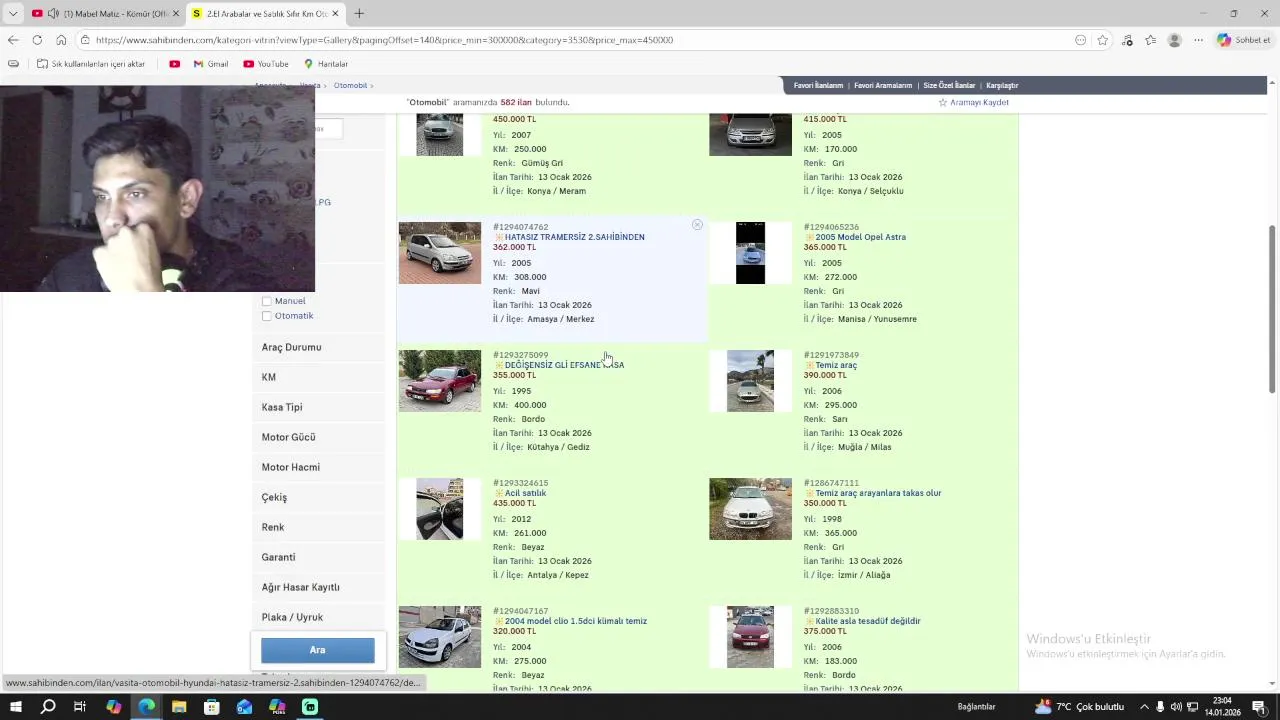Click Favori Aramalarım menu item
Screen dimensions: 1280x720
(883, 86)
